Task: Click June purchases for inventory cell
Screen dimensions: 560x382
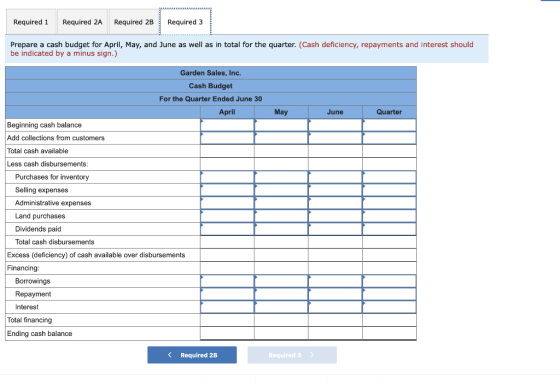Action: (x=335, y=177)
